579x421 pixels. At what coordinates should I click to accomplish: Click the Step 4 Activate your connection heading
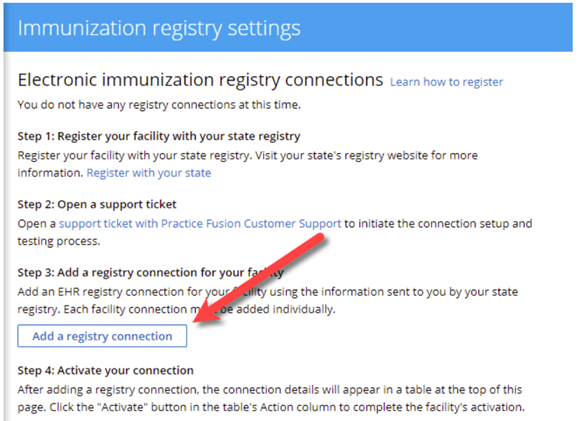pyautogui.click(x=106, y=370)
